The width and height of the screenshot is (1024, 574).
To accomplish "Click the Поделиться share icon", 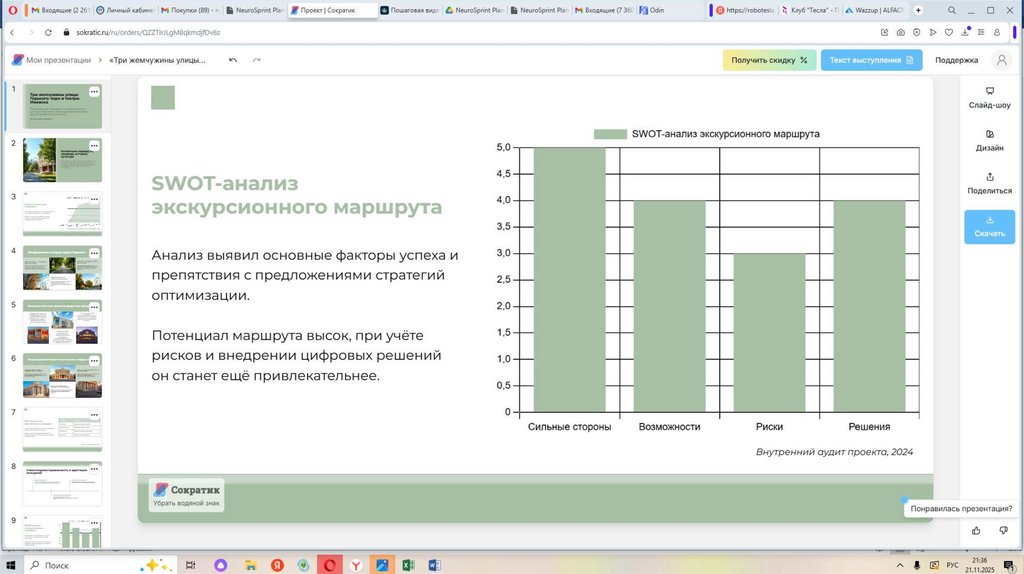I will coord(989,183).
